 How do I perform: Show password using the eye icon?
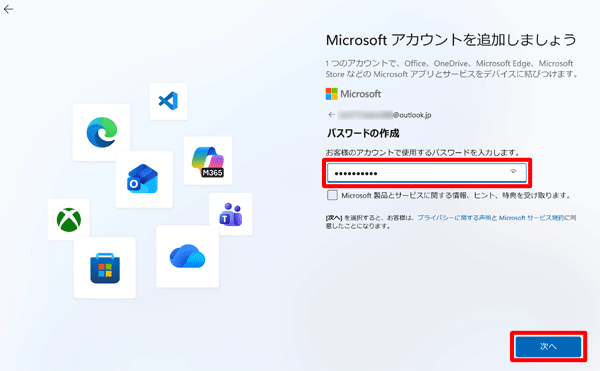pos(513,172)
